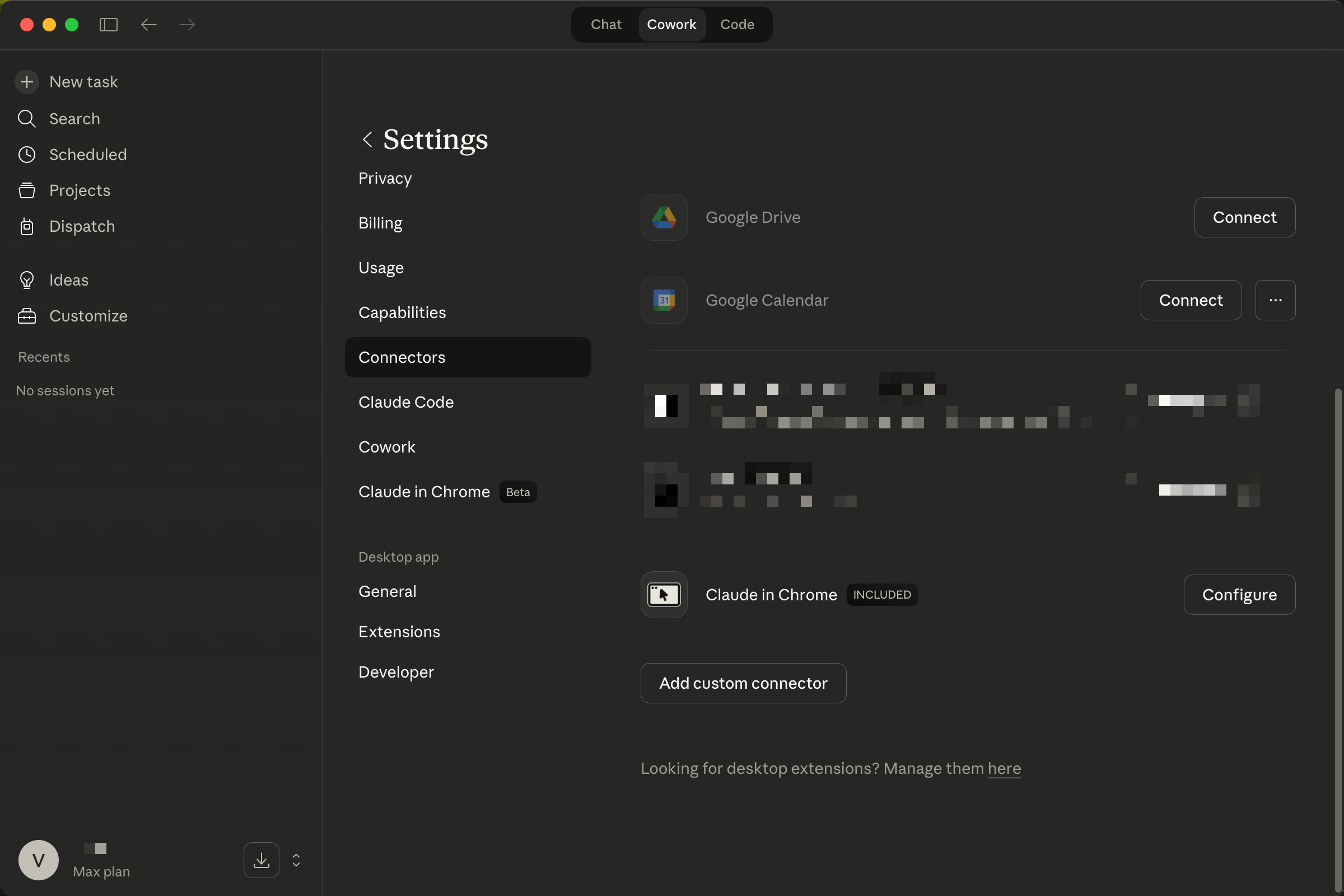This screenshot has width=1344, height=896.
Task: Navigate back with the left arrow
Action: coord(148,25)
